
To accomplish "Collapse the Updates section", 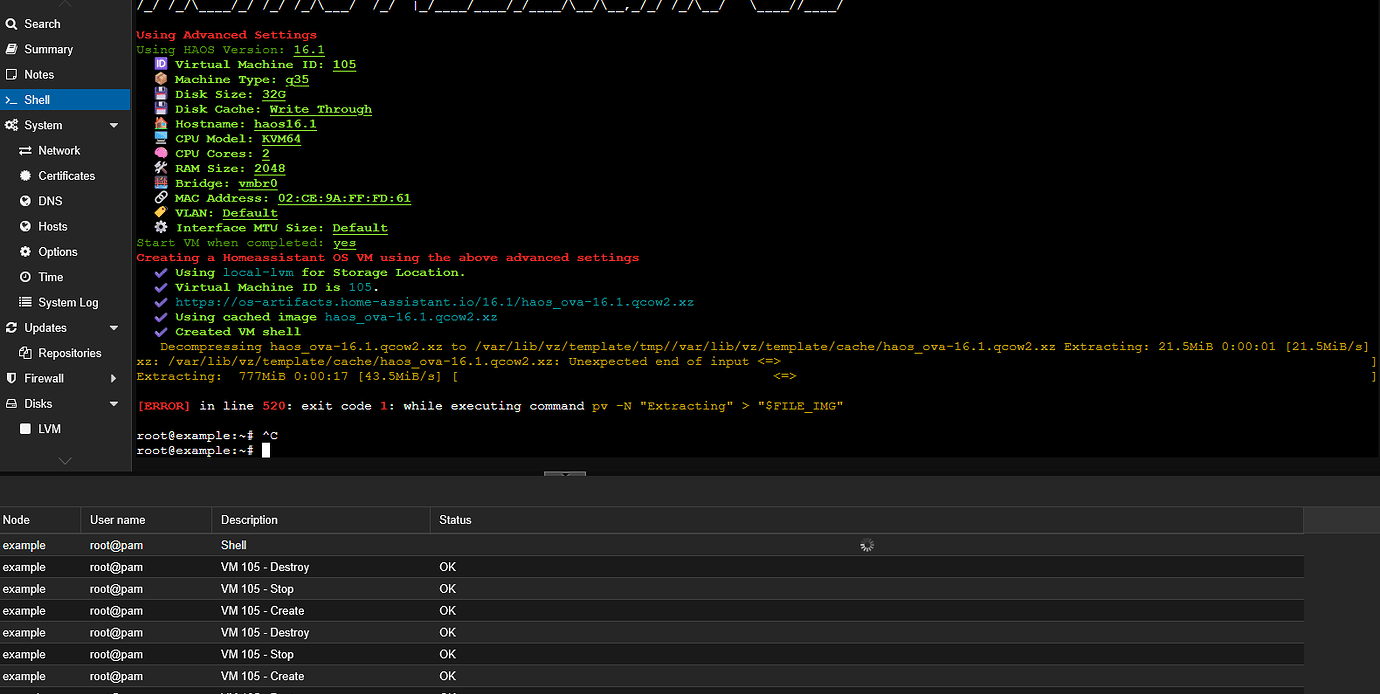I will pos(113,327).
